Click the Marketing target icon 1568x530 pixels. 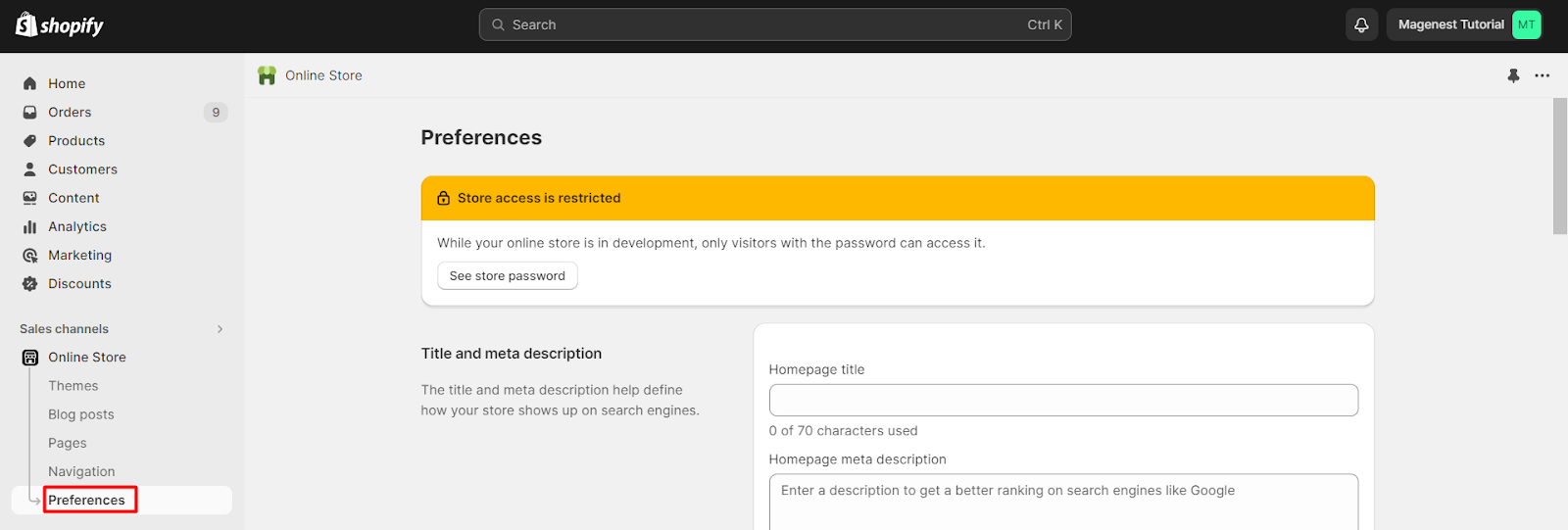click(x=30, y=255)
